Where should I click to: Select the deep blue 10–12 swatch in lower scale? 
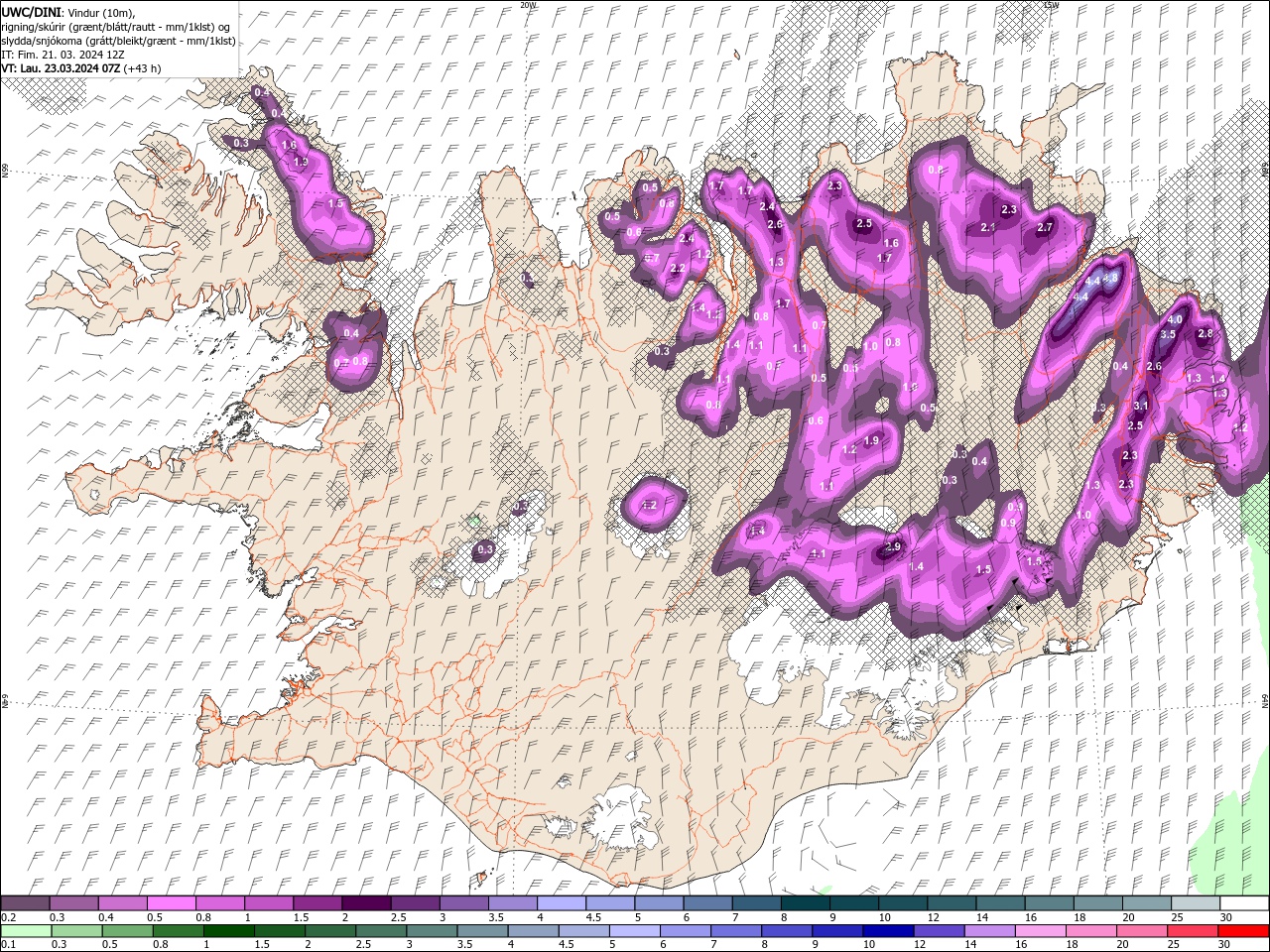click(887, 931)
